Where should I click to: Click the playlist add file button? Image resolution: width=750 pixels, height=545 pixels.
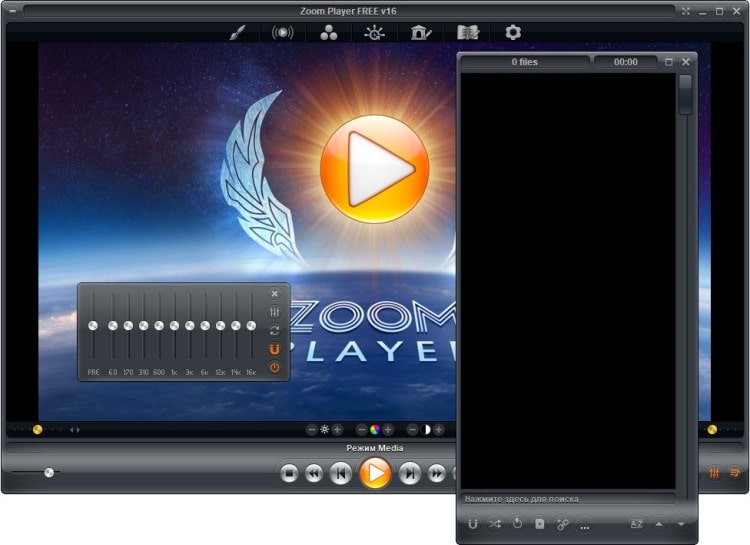[x=540, y=524]
